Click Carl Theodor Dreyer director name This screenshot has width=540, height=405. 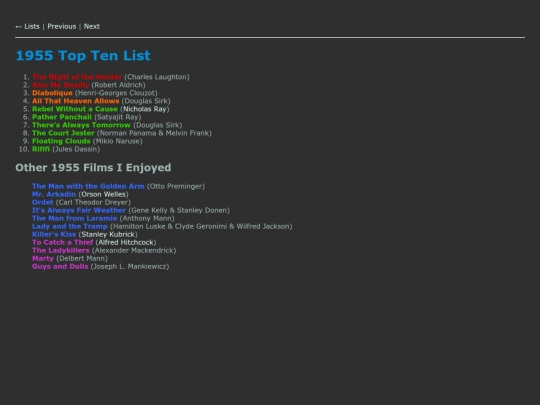click(x=93, y=202)
